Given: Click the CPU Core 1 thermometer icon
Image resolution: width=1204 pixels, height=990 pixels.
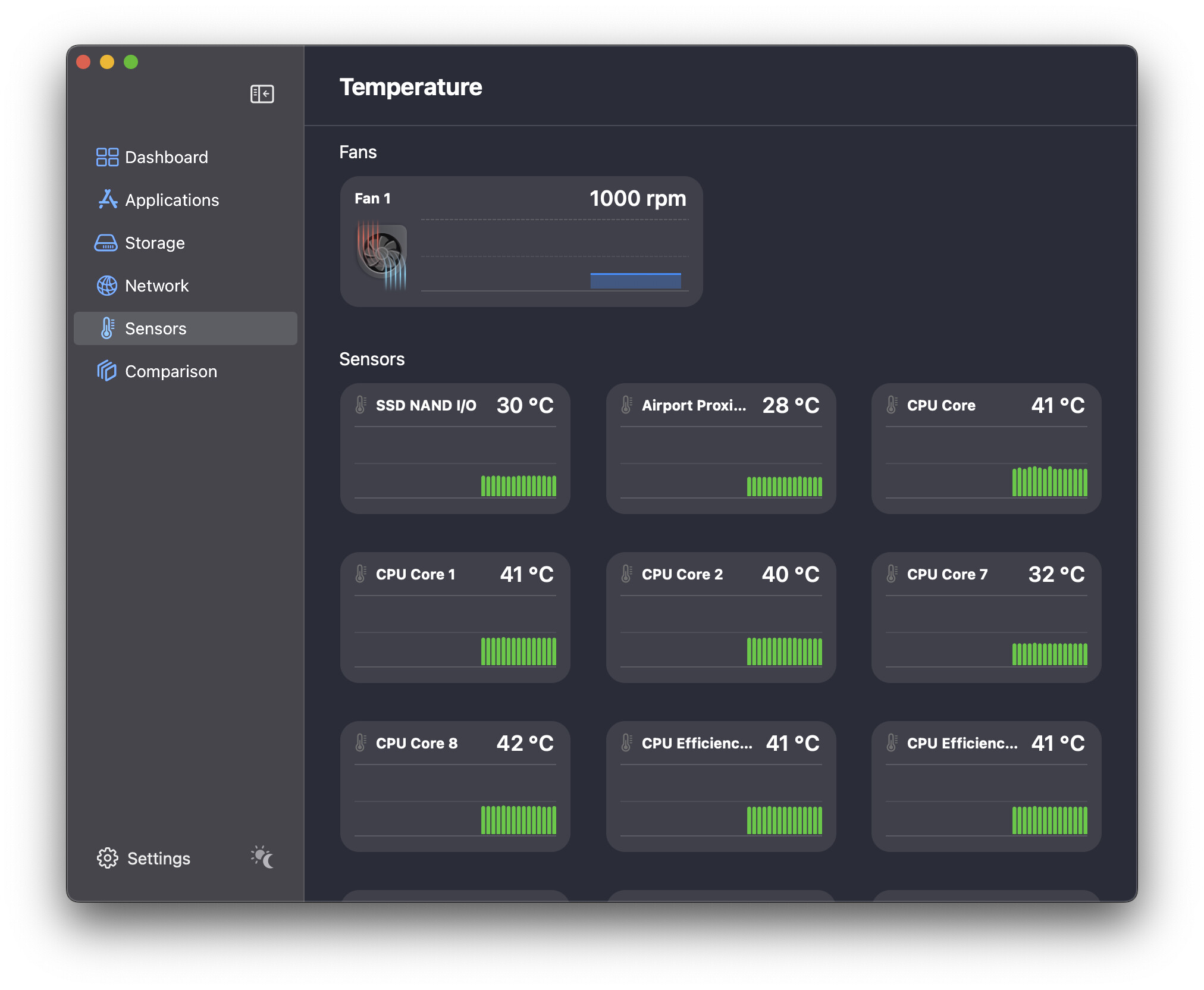Looking at the screenshot, I should pos(360,574).
